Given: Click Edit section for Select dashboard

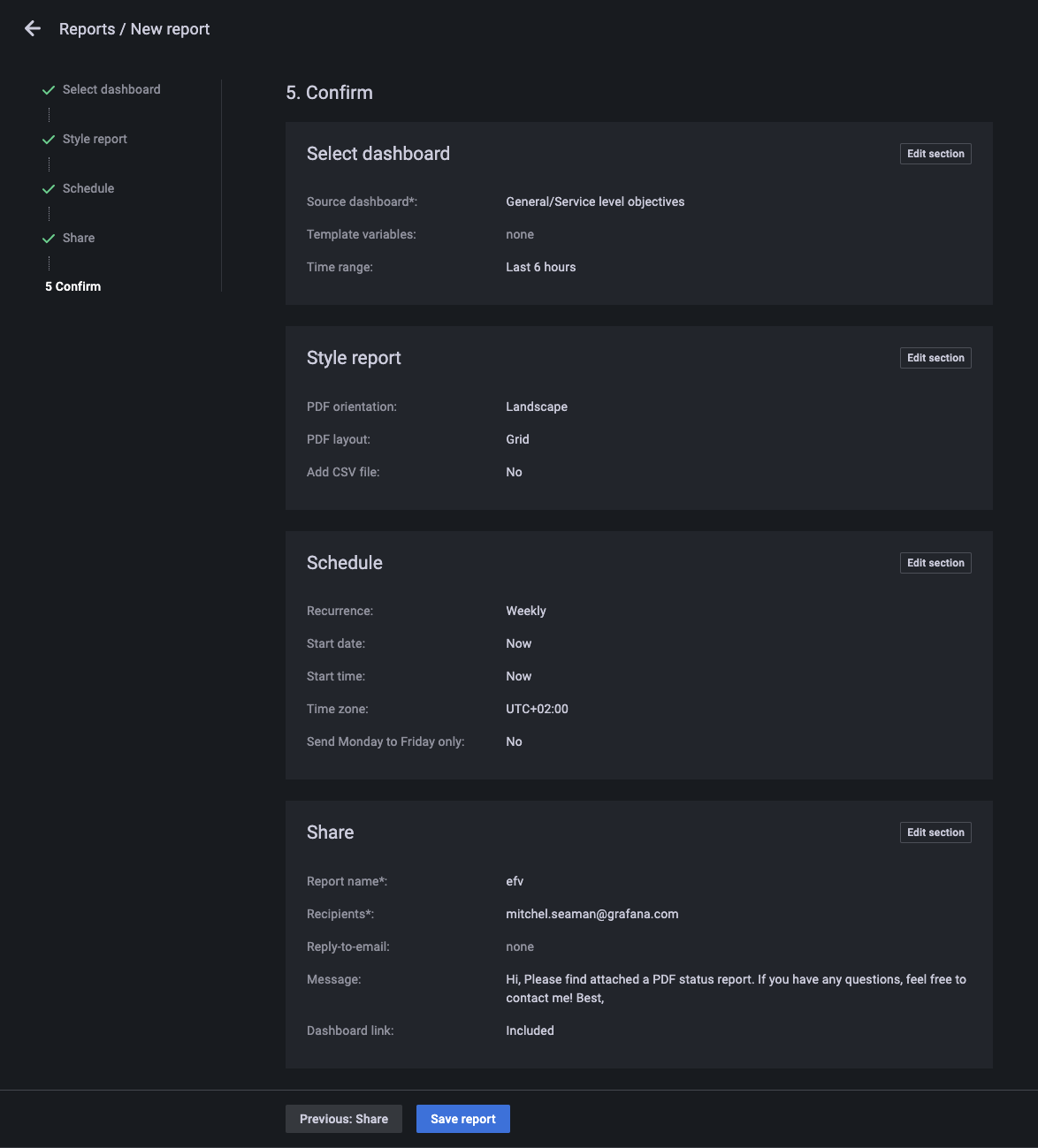Looking at the screenshot, I should click(x=935, y=153).
